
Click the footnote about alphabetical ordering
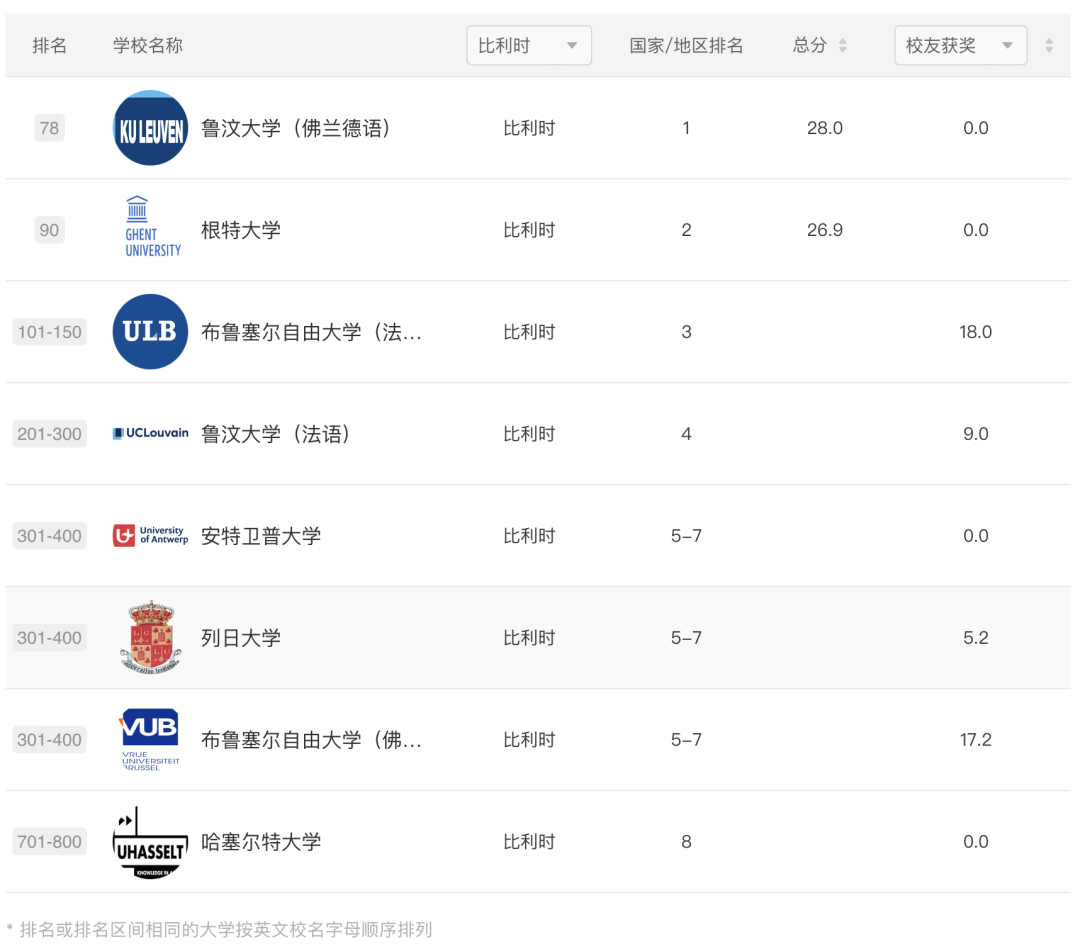[x=219, y=930]
